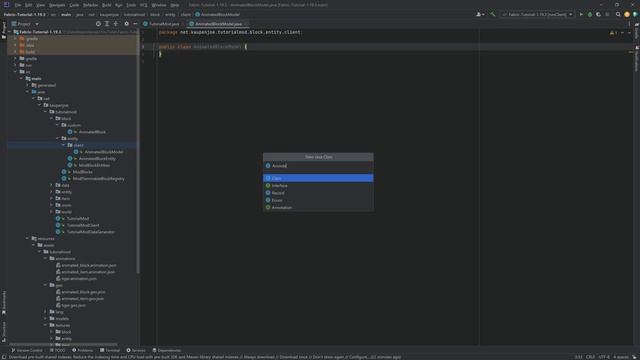Select Annotation in New Java Class popup
This screenshot has height=360, width=640.
click(318, 207)
